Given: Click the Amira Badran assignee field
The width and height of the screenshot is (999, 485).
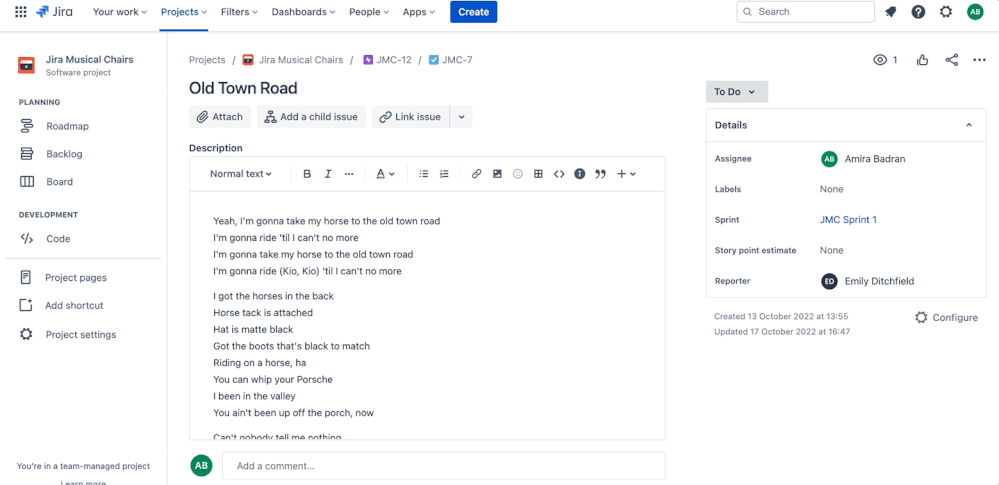Looking at the screenshot, I should coord(863,159).
